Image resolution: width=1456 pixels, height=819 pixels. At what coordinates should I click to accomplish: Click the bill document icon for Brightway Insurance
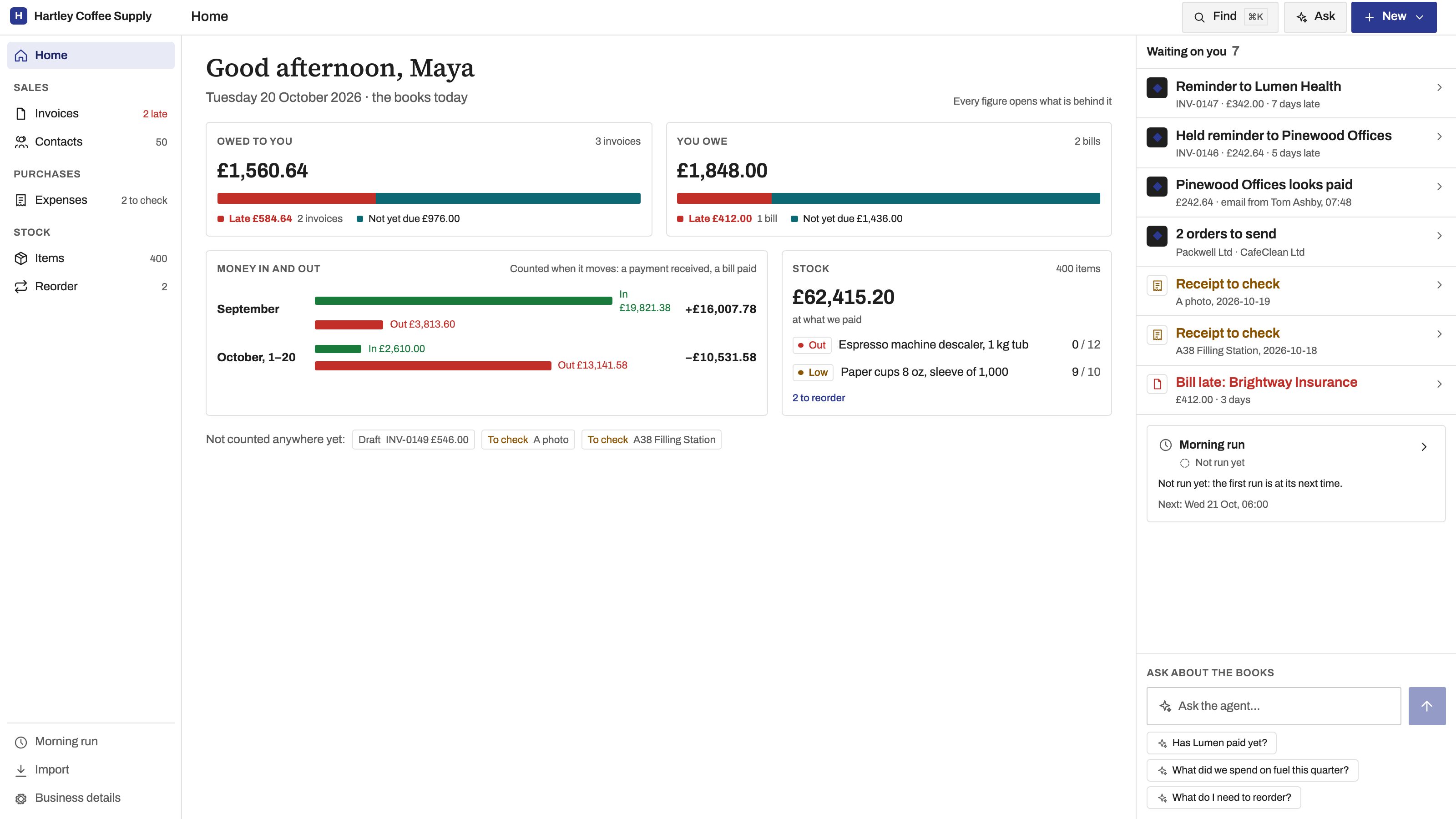[1157, 384]
